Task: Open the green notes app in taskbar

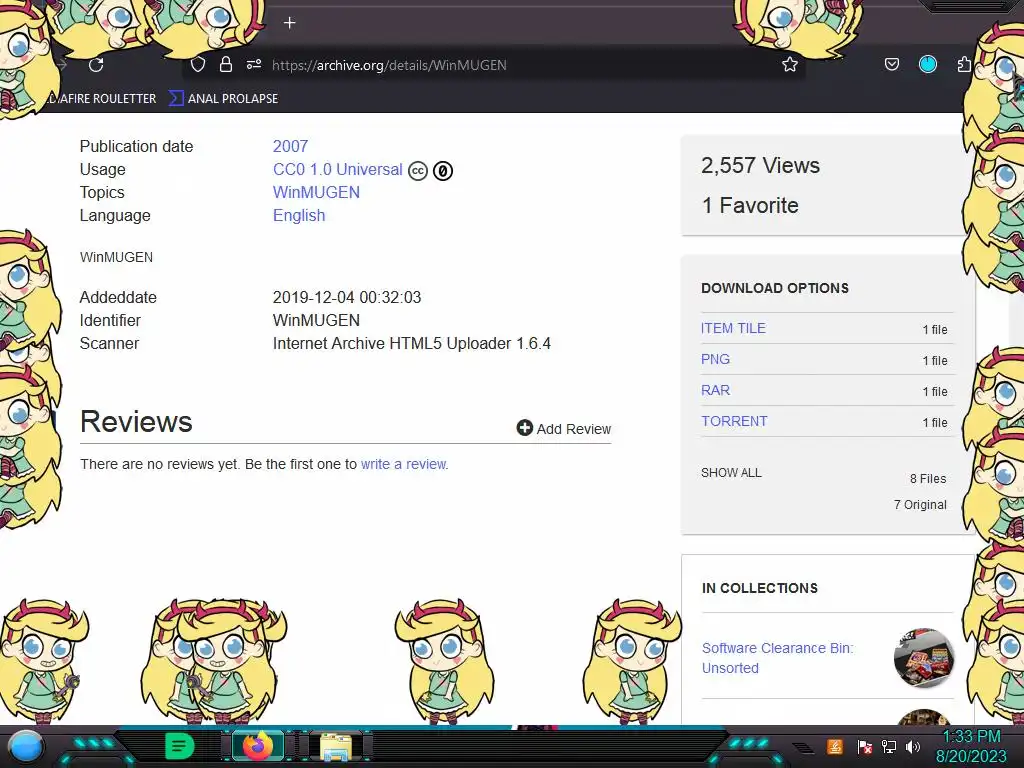Action: coord(179,746)
